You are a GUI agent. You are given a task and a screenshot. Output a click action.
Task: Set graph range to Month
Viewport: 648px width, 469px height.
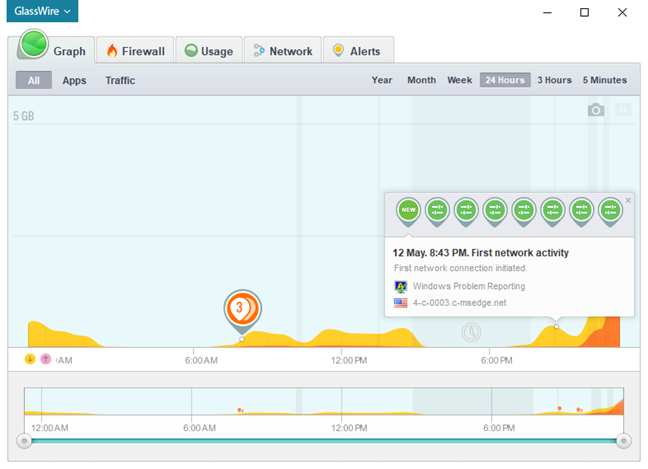tap(422, 80)
